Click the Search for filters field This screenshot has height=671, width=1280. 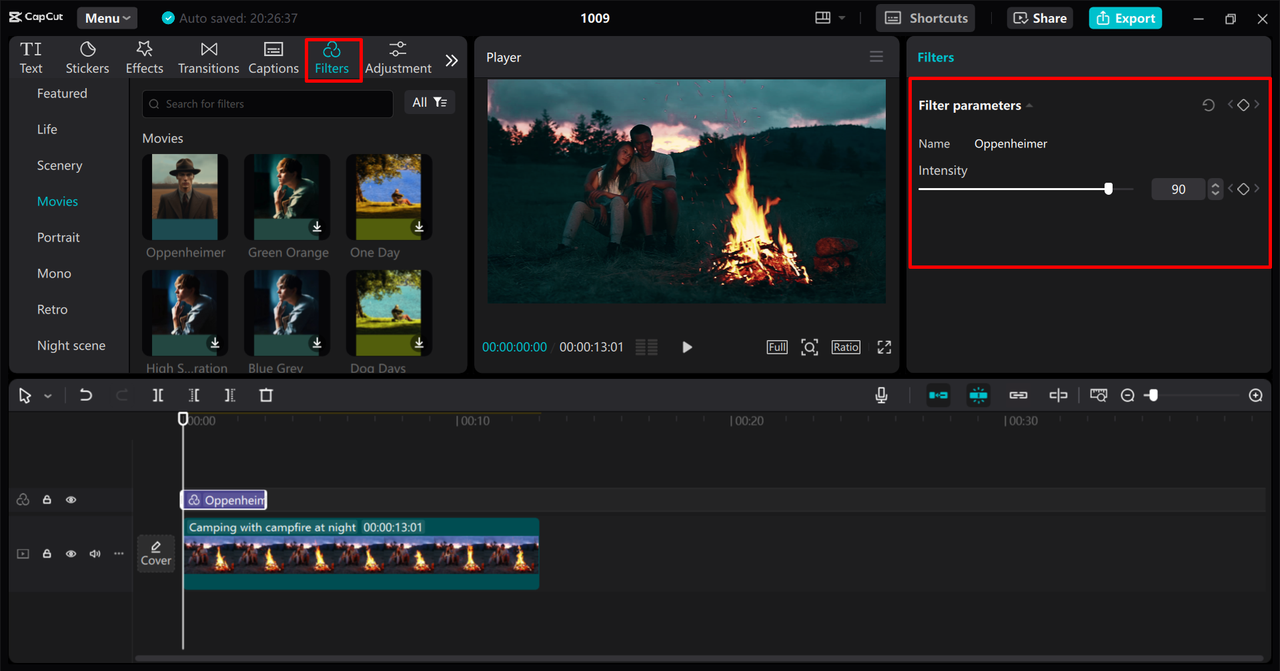pyautogui.click(x=267, y=103)
